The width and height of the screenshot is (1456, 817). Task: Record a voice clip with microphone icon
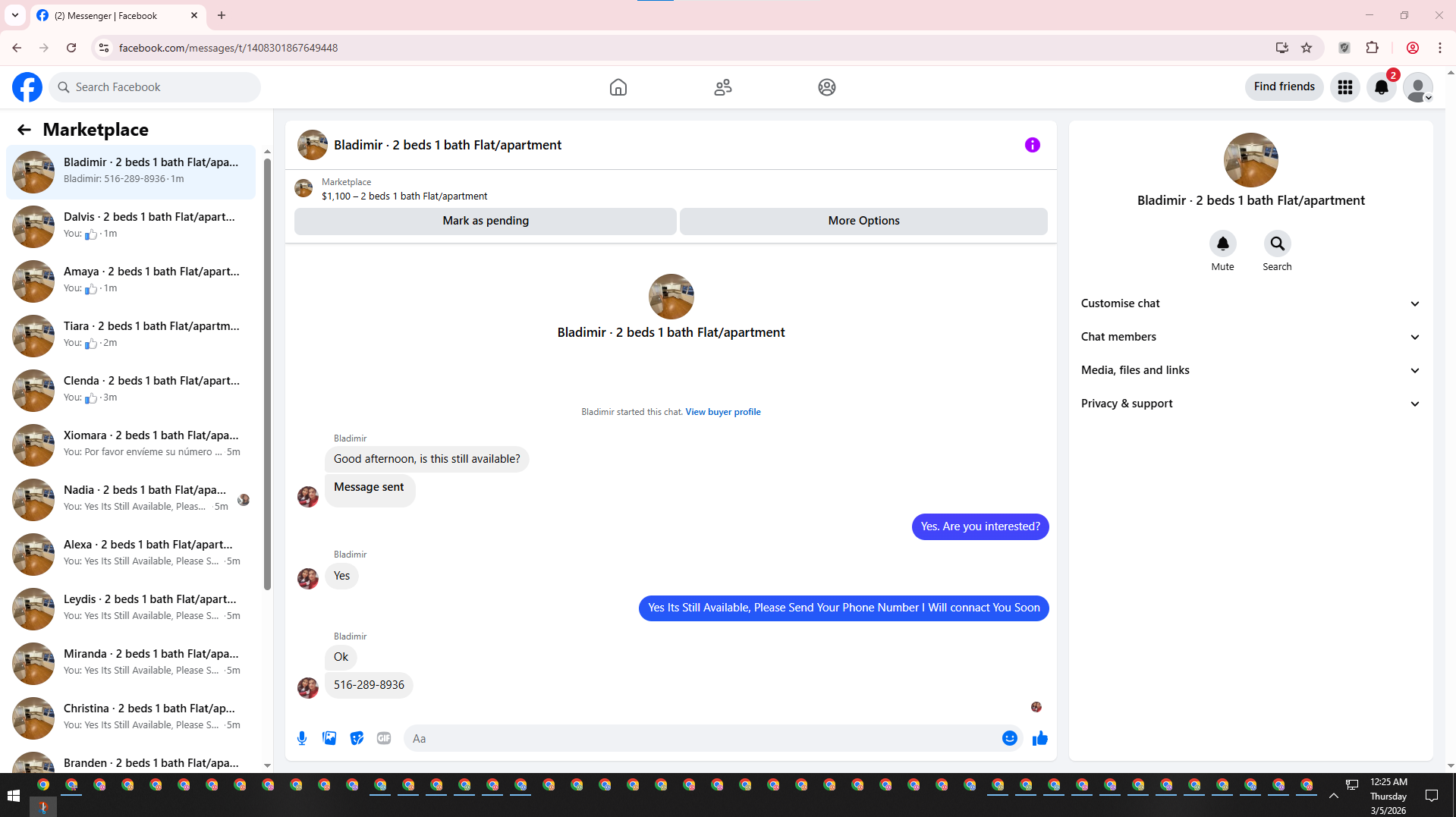point(302,738)
